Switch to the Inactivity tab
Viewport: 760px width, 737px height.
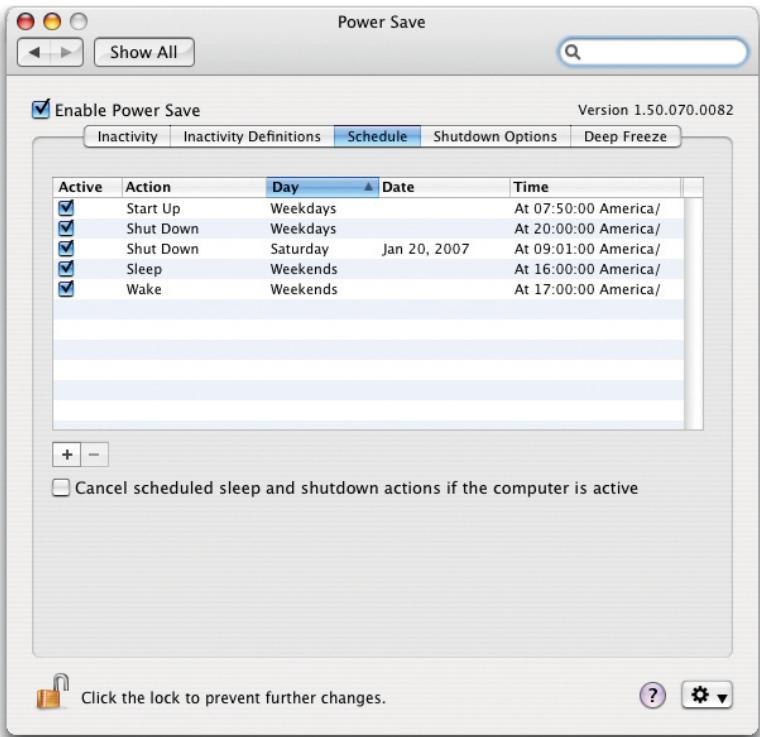pyautogui.click(x=127, y=137)
